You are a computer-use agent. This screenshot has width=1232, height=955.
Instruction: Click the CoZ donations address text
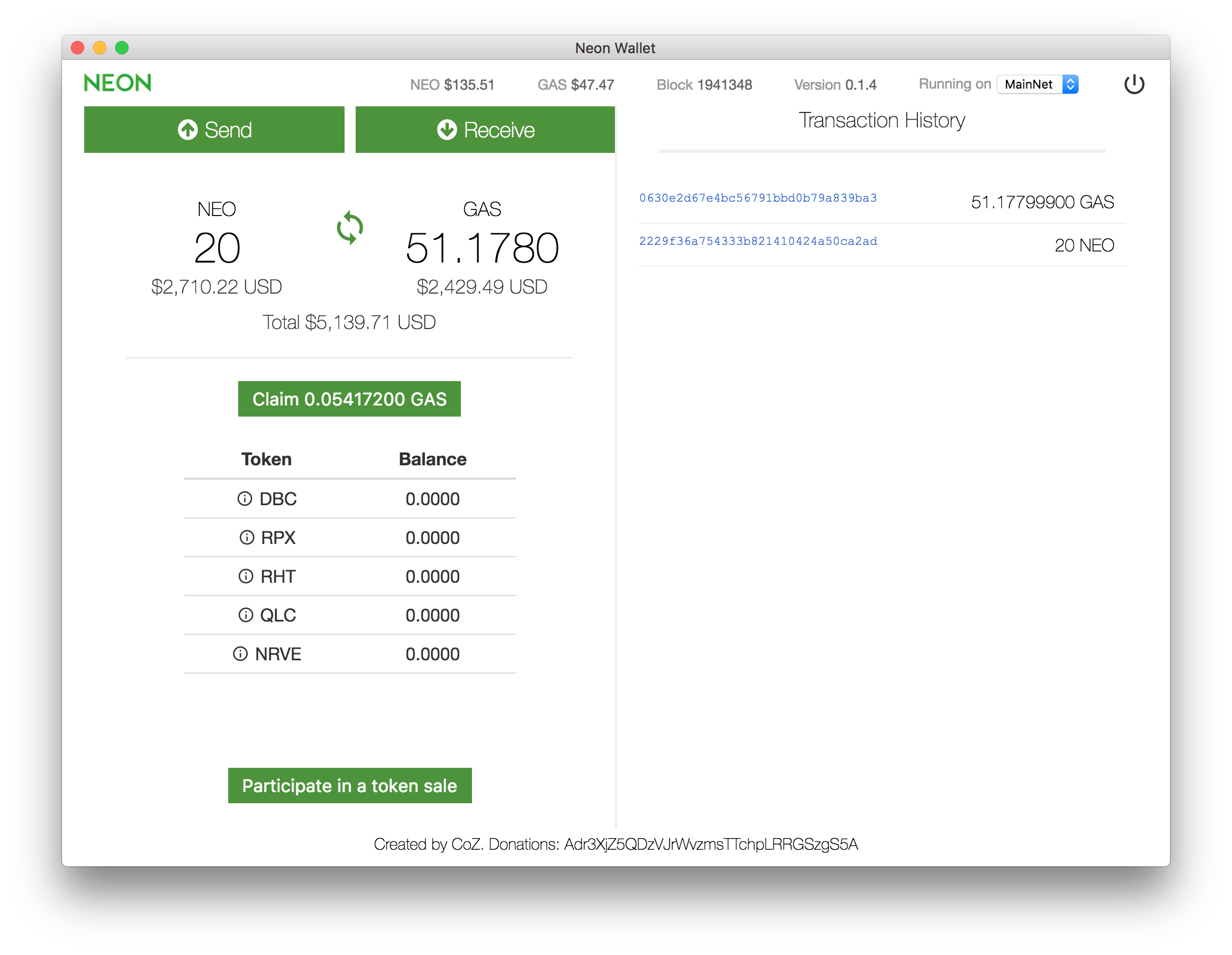click(x=711, y=844)
